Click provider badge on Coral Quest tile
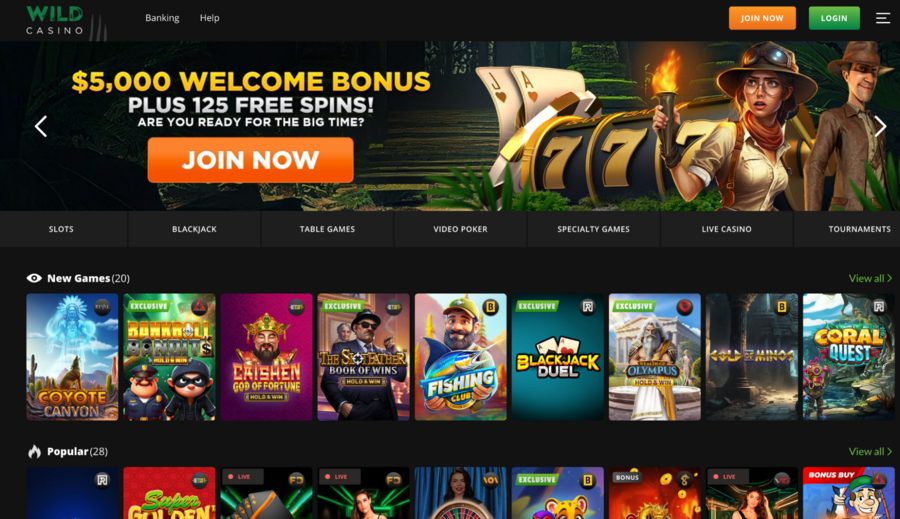The height and width of the screenshot is (519, 900). [878, 307]
